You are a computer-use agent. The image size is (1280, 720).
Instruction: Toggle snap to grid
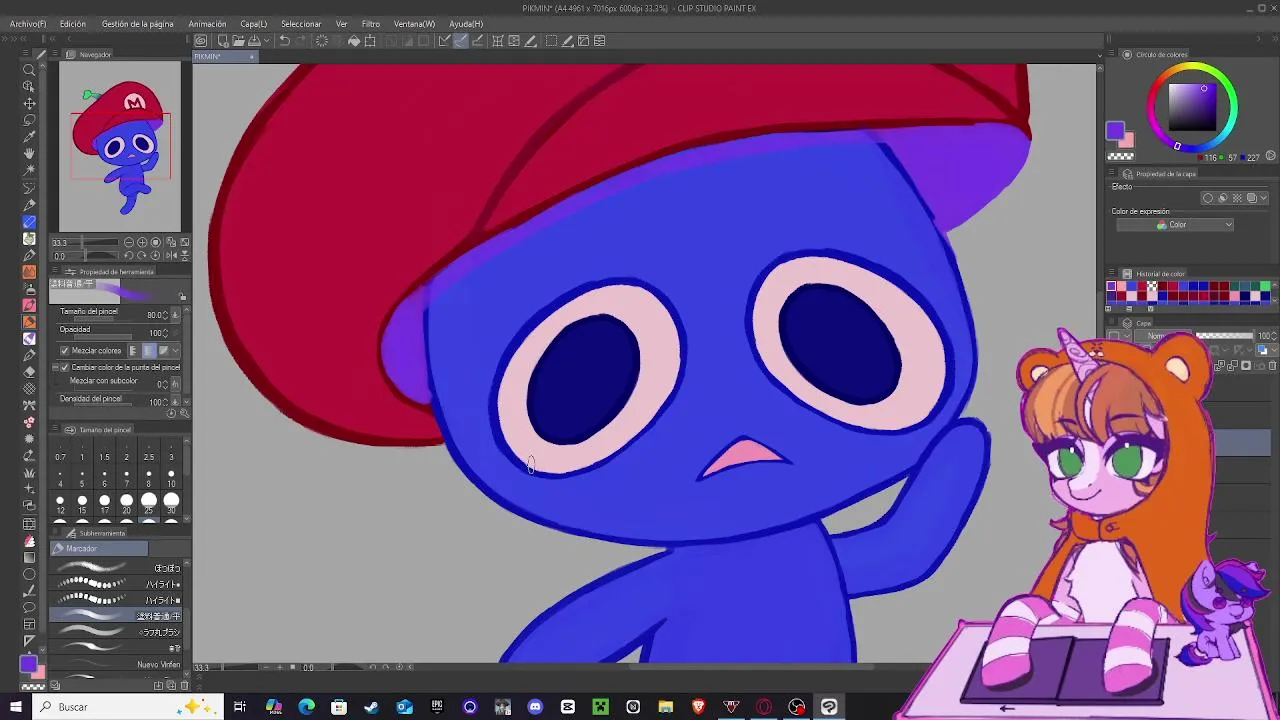click(x=477, y=40)
